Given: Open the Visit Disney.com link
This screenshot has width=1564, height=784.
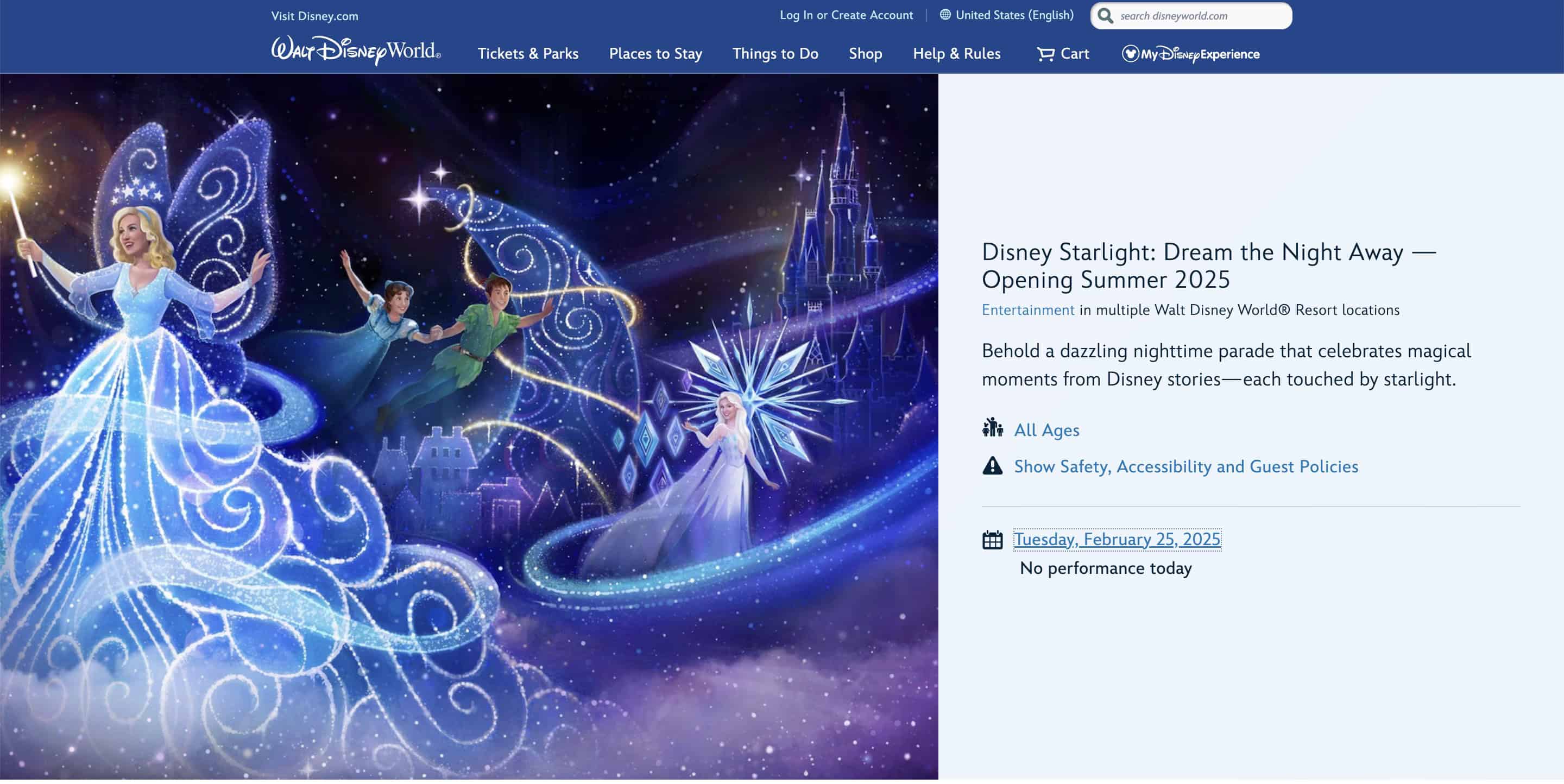Looking at the screenshot, I should tap(314, 16).
